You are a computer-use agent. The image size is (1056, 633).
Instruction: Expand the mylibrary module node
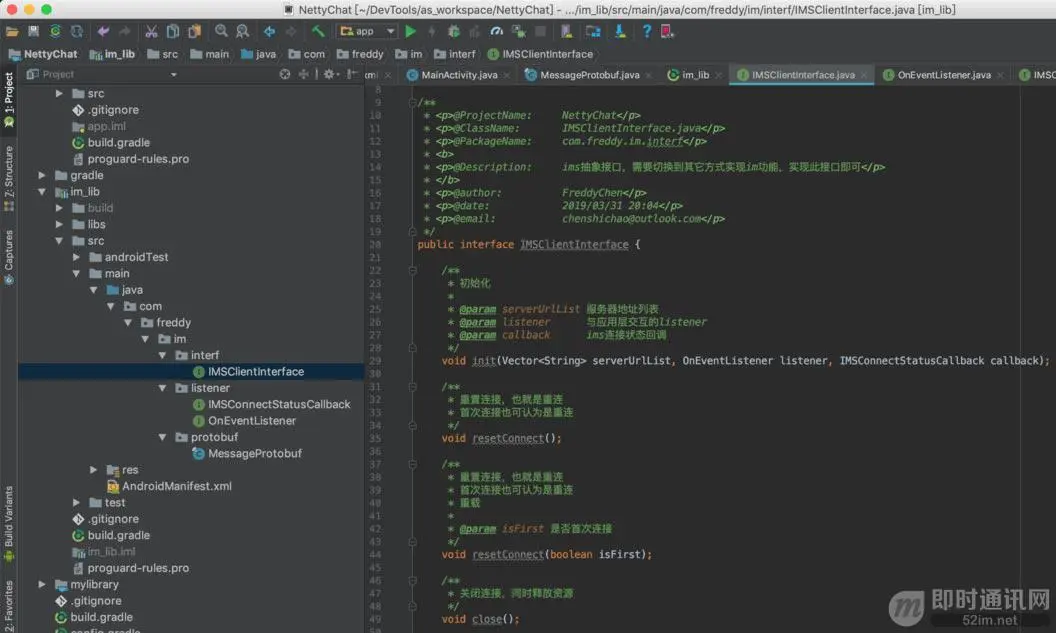[x=42, y=585]
